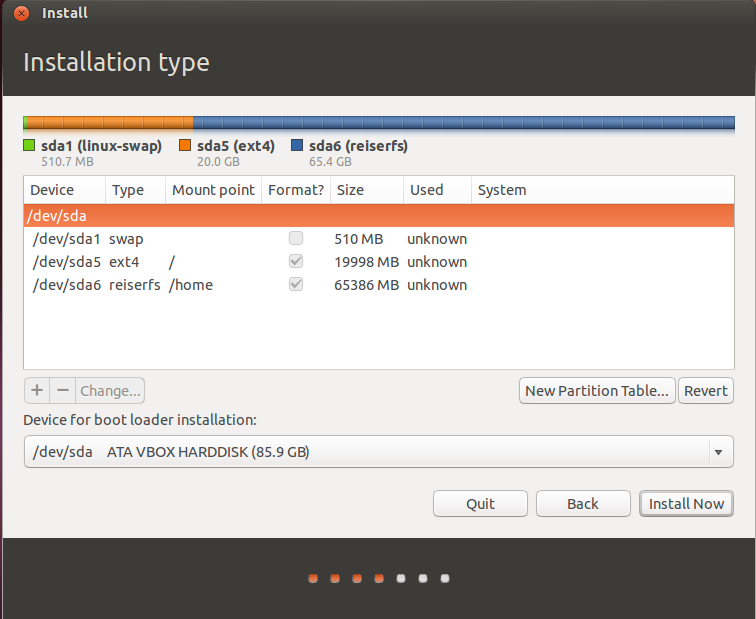Toggle format checkbox for /dev/sda1
The image size is (756, 619).
click(296, 238)
